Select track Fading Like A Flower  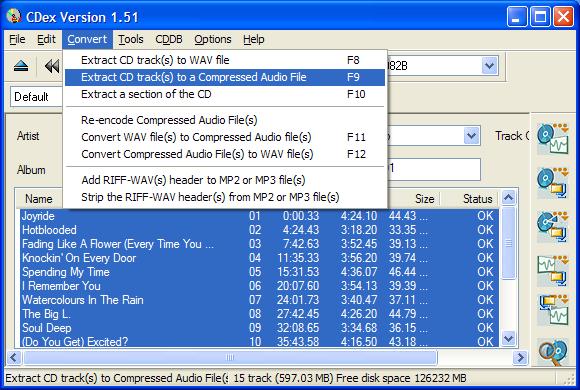(x=118, y=244)
